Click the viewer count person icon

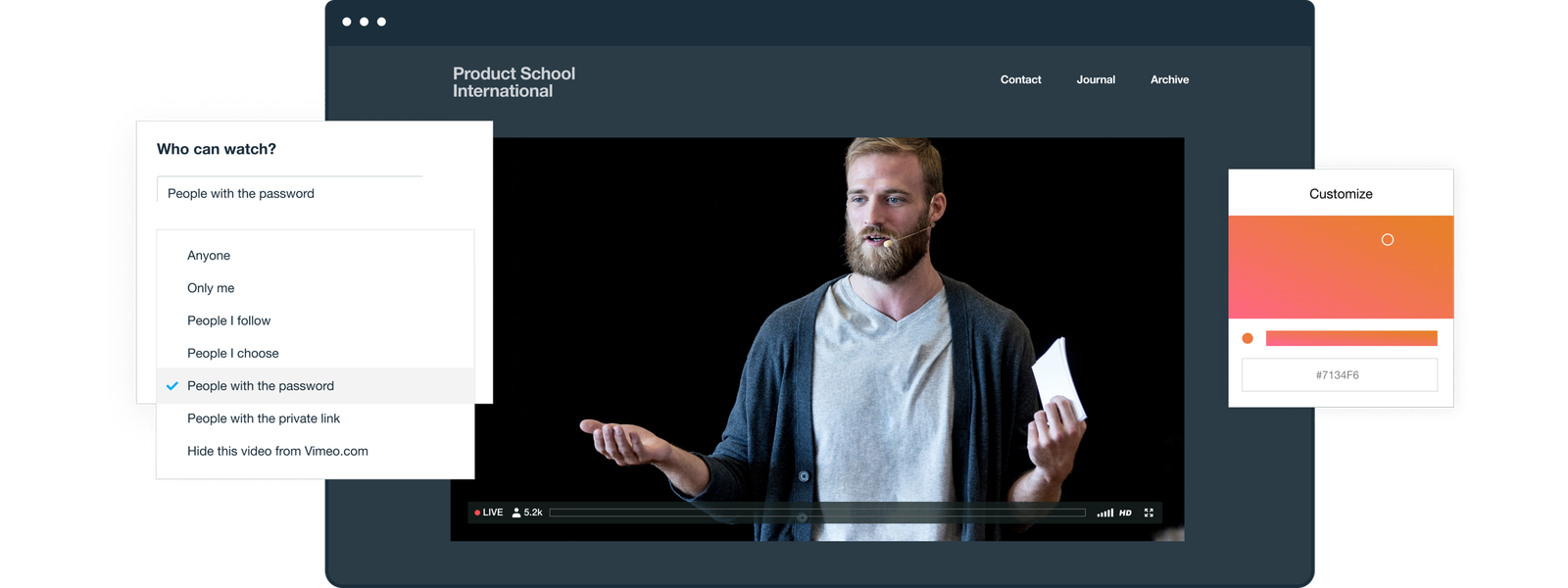point(516,513)
